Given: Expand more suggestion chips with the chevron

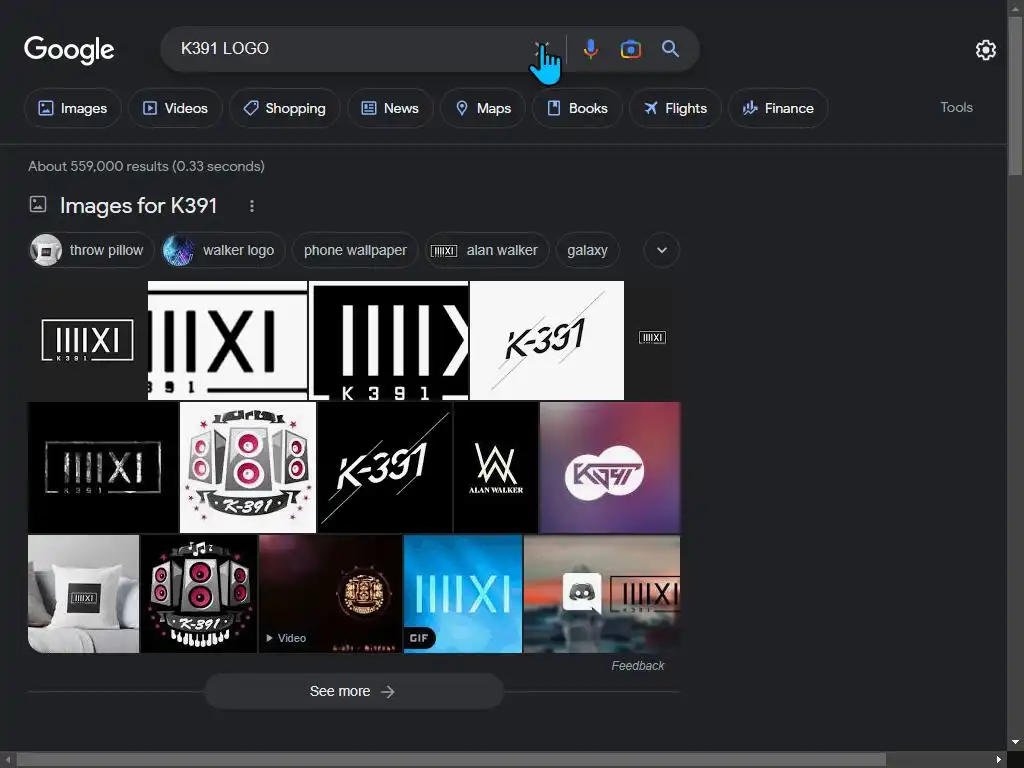Looking at the screenshot, I should pyautogui.click(x=662, y=250).
